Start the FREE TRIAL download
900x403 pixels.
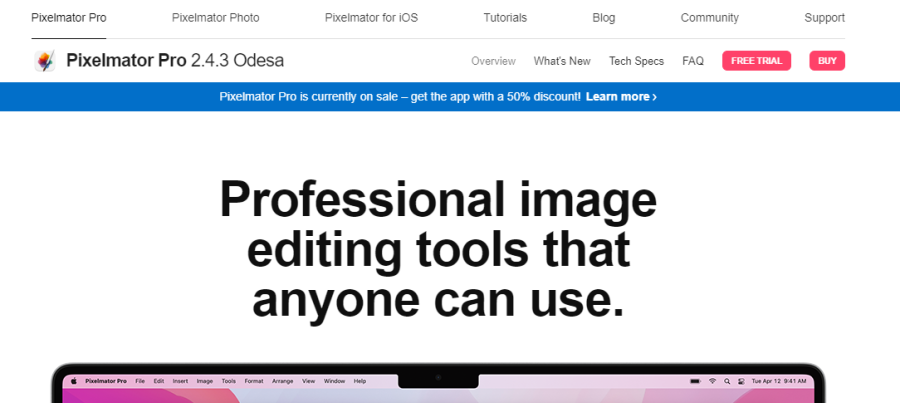(x=757, y=61)
